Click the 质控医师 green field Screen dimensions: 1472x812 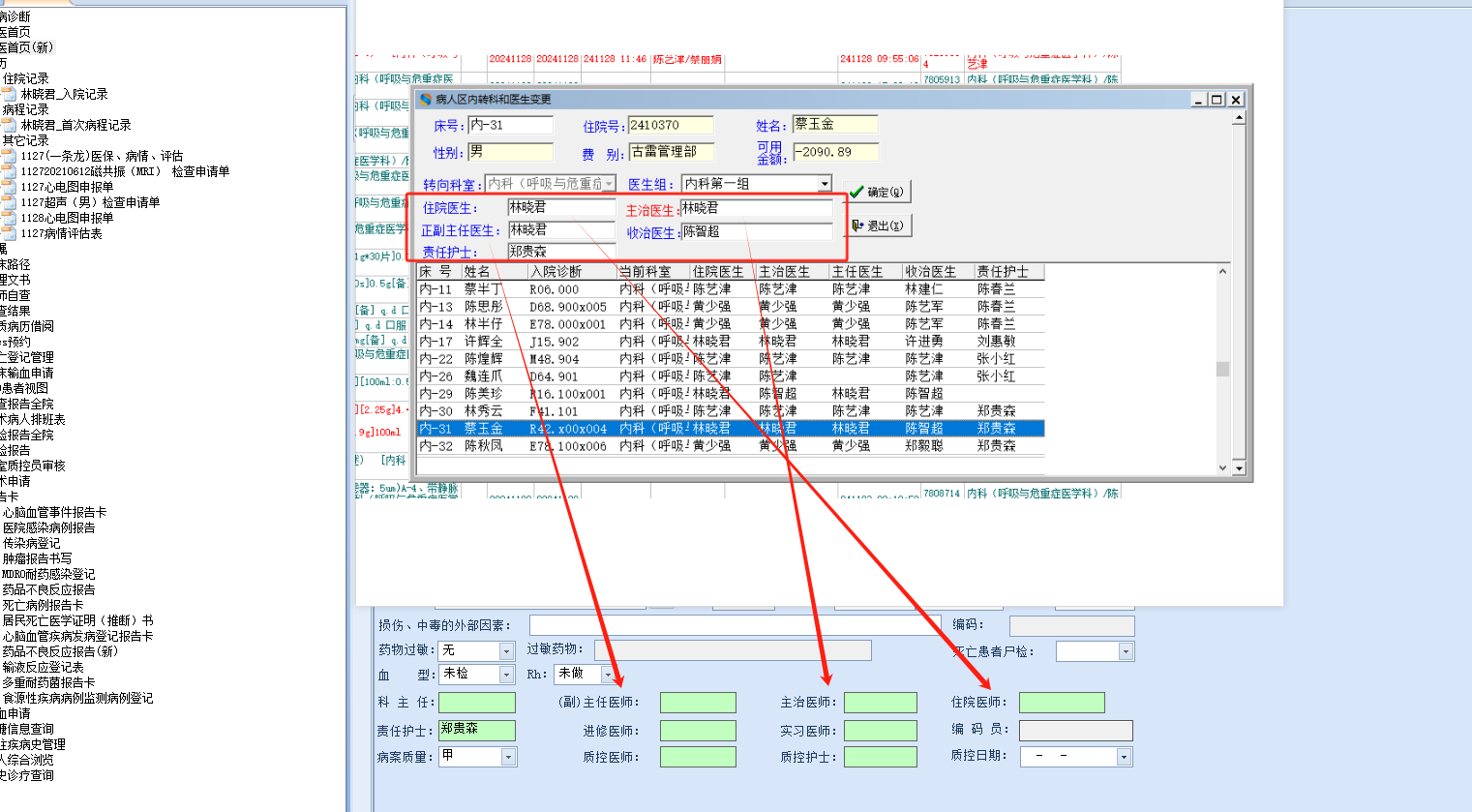(x=698, y=757)
